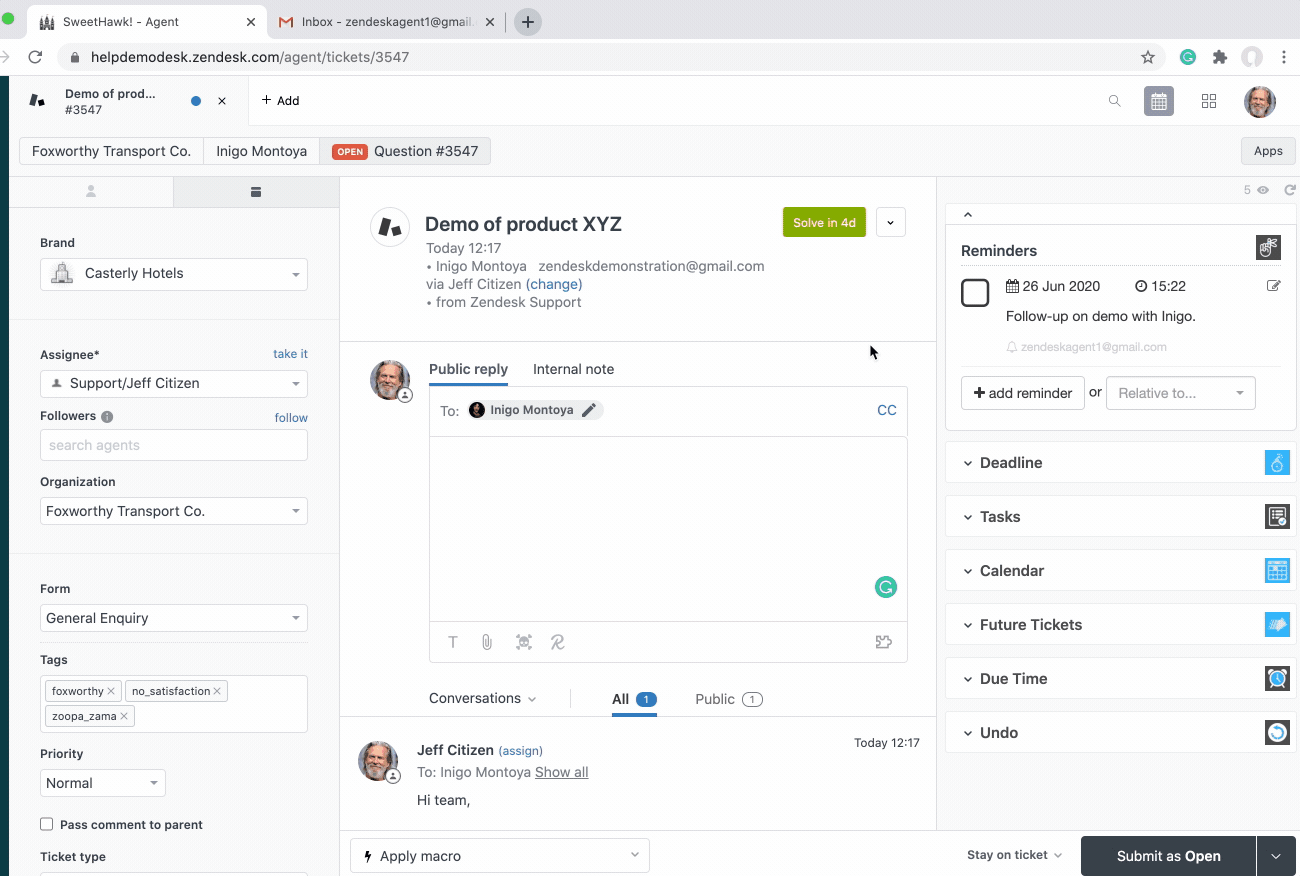The image size is (1300, 876).
Task: Edit the Inigo Montoya recipient pencil icon
Action: click(589, 410)
